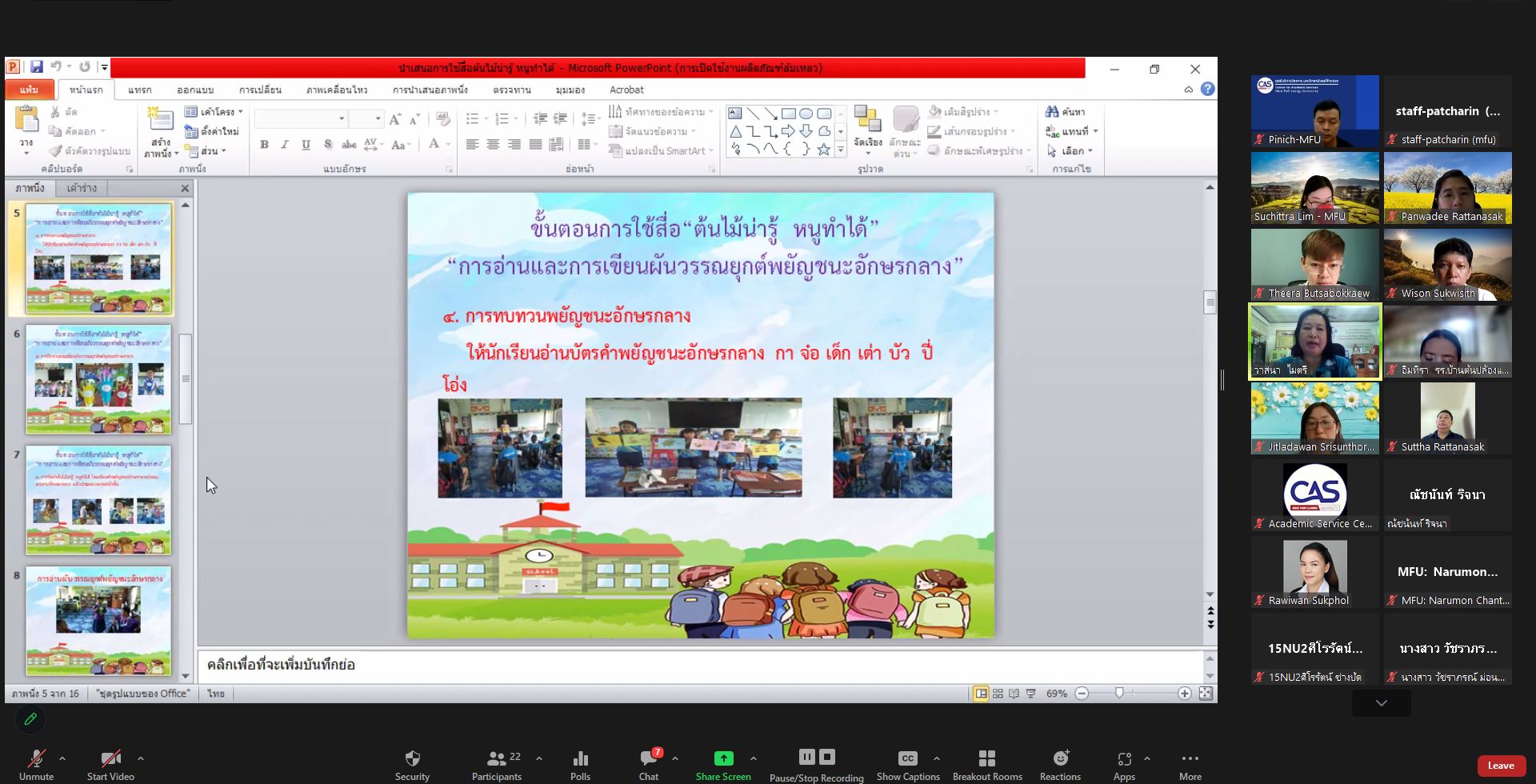This screenshot has width=1536, height=784.
Task: Unmute the microphone
Action: coord(36,765)
